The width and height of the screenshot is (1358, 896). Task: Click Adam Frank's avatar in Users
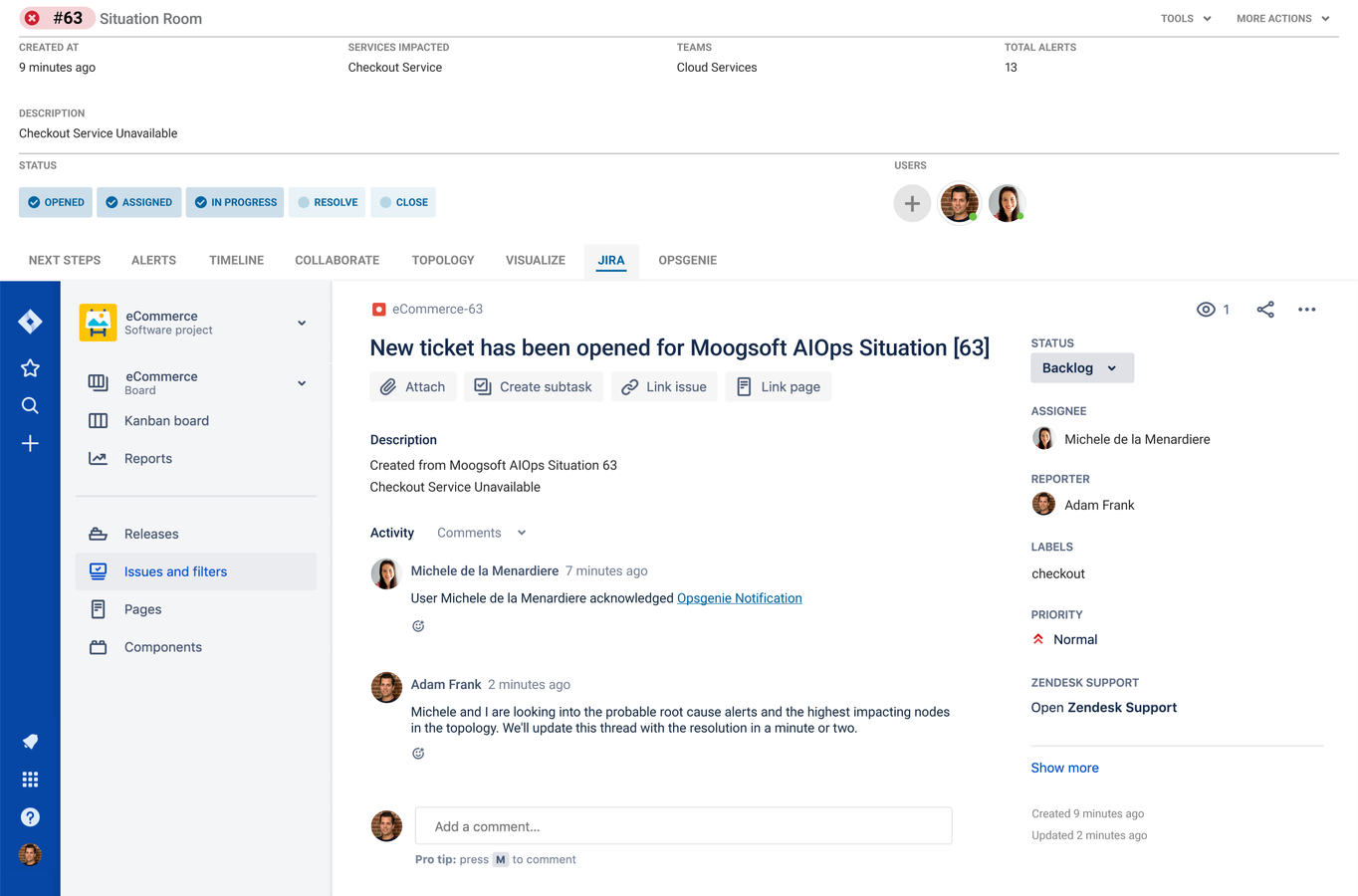[960, 203]
